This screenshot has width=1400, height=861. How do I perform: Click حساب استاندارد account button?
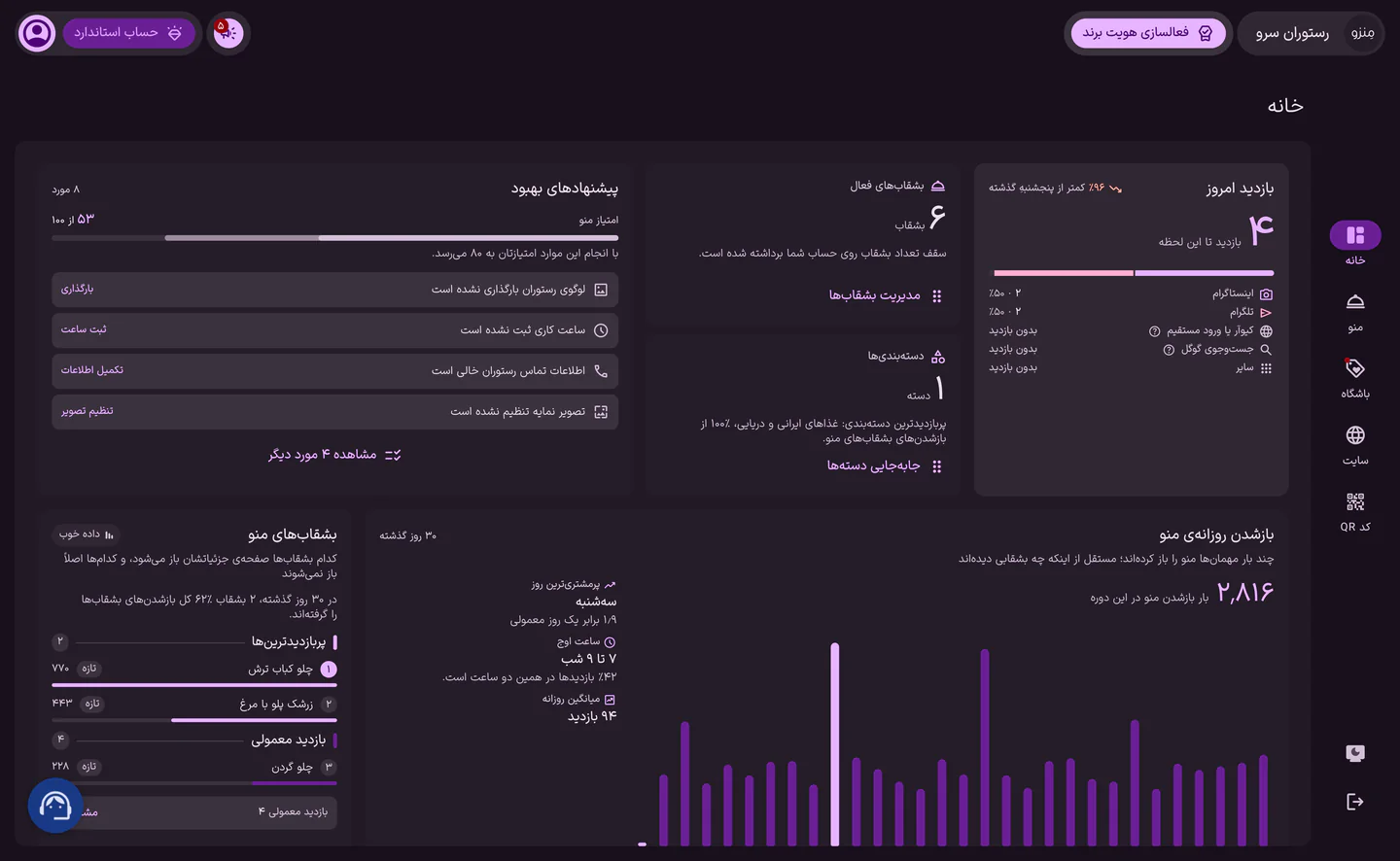[x=128, y=33]
